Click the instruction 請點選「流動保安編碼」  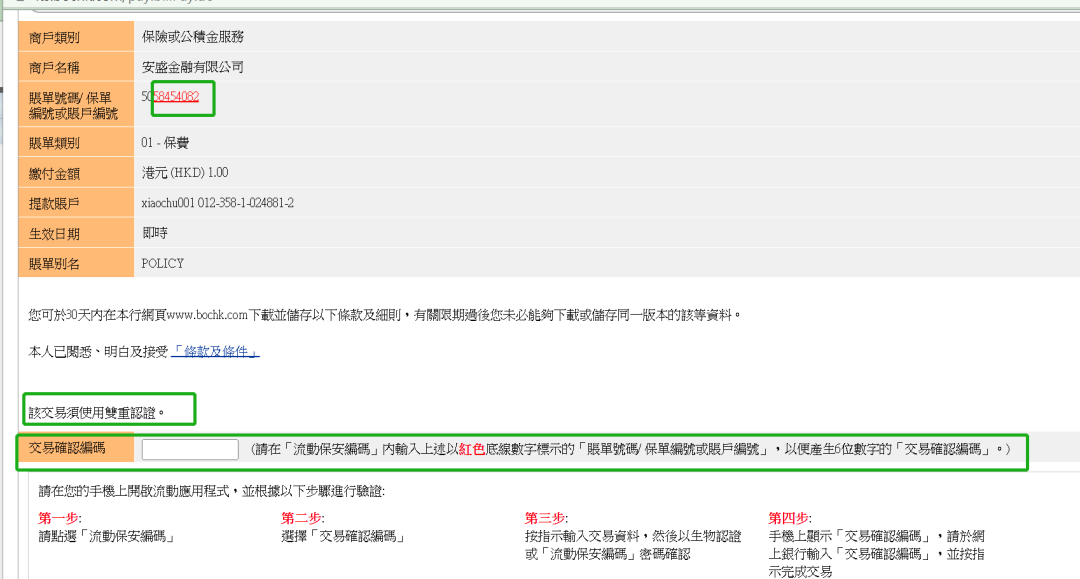pyautogui.click(x=107, y=536)
